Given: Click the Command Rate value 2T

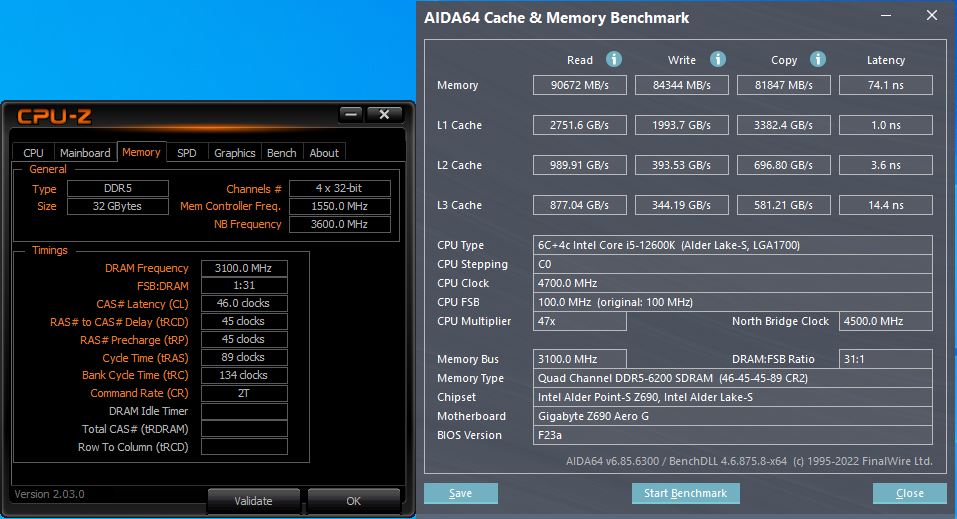Looking at the screenshot, I should (244, 393).
